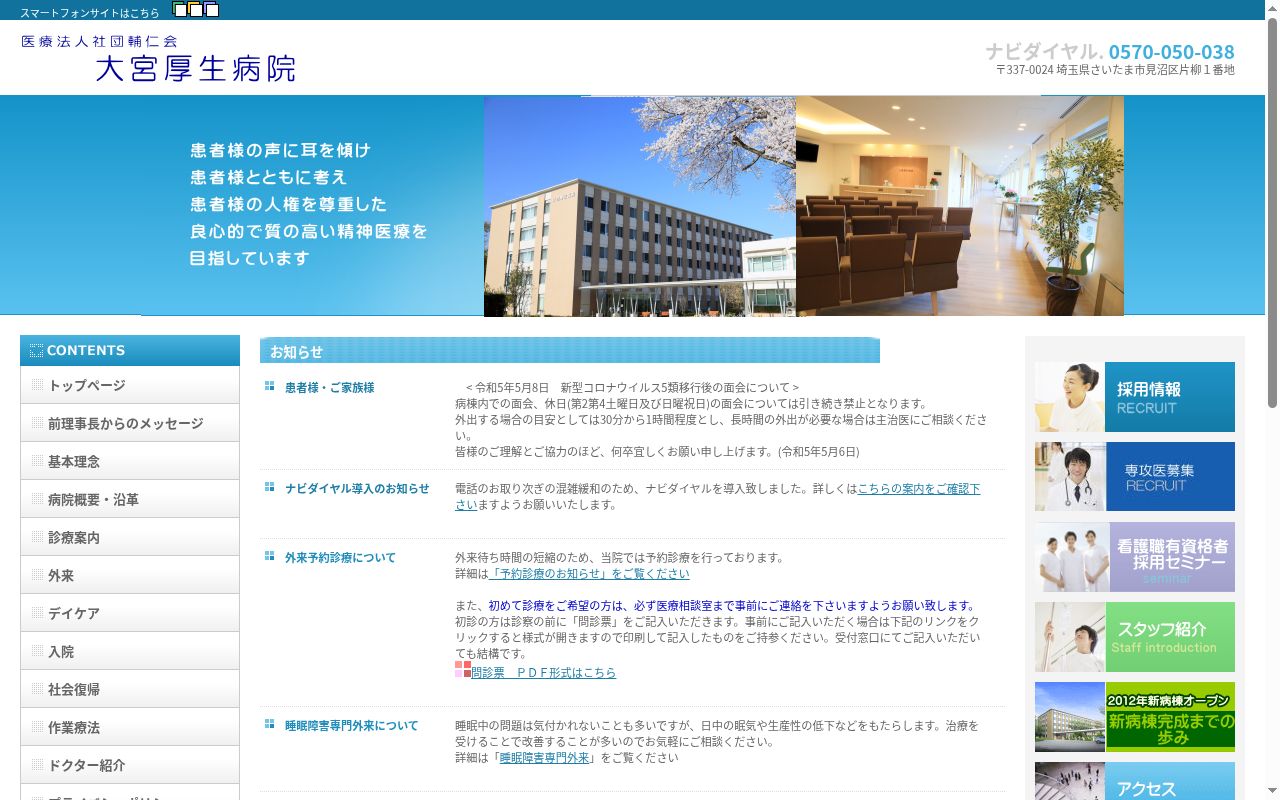Open the 問診票 PDF形式はこちら link

(x=544, y=673)
